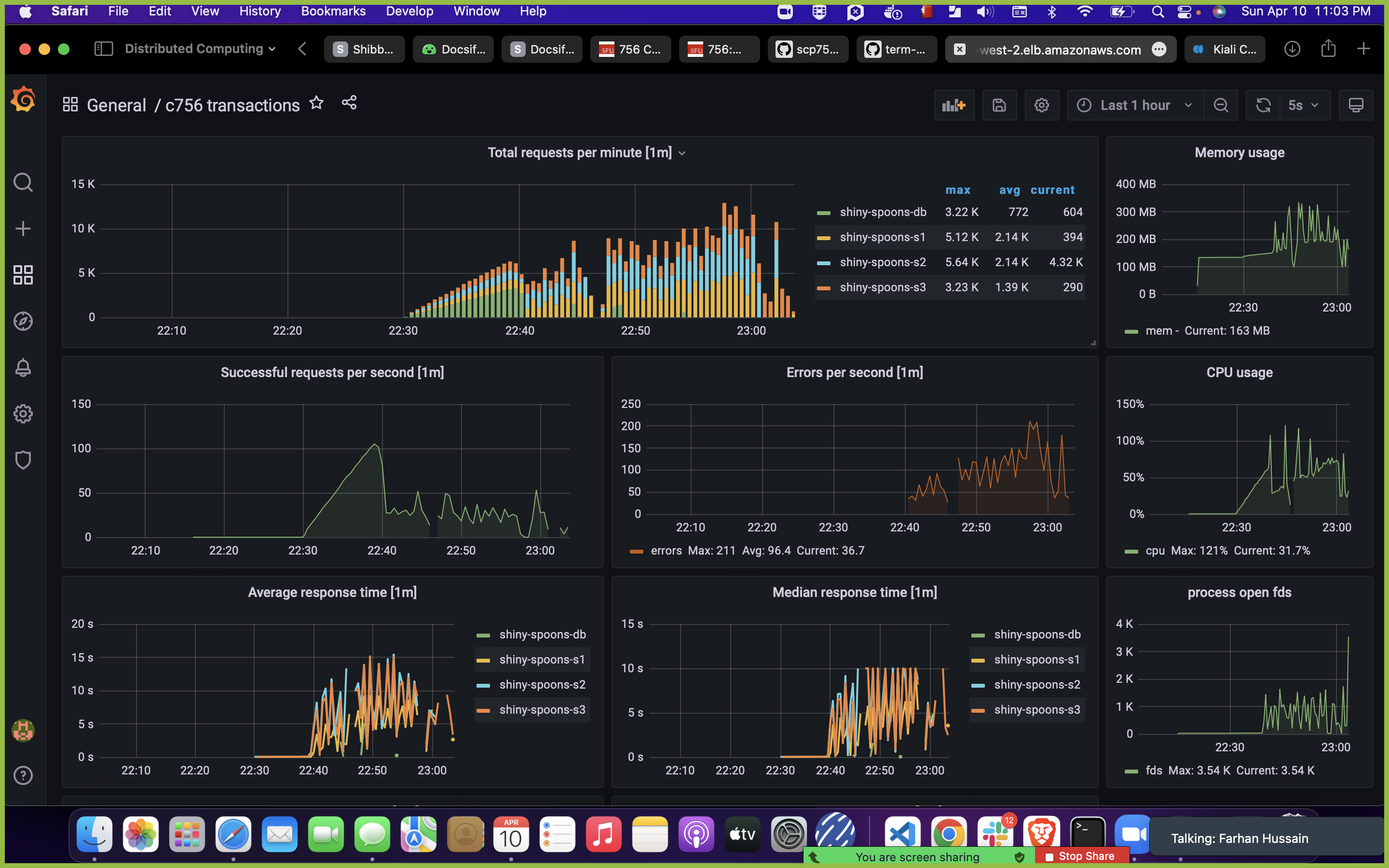1389x868 pixels.
Task: Click the add panel icon in toolbar
Action: (x=954, y=105)
